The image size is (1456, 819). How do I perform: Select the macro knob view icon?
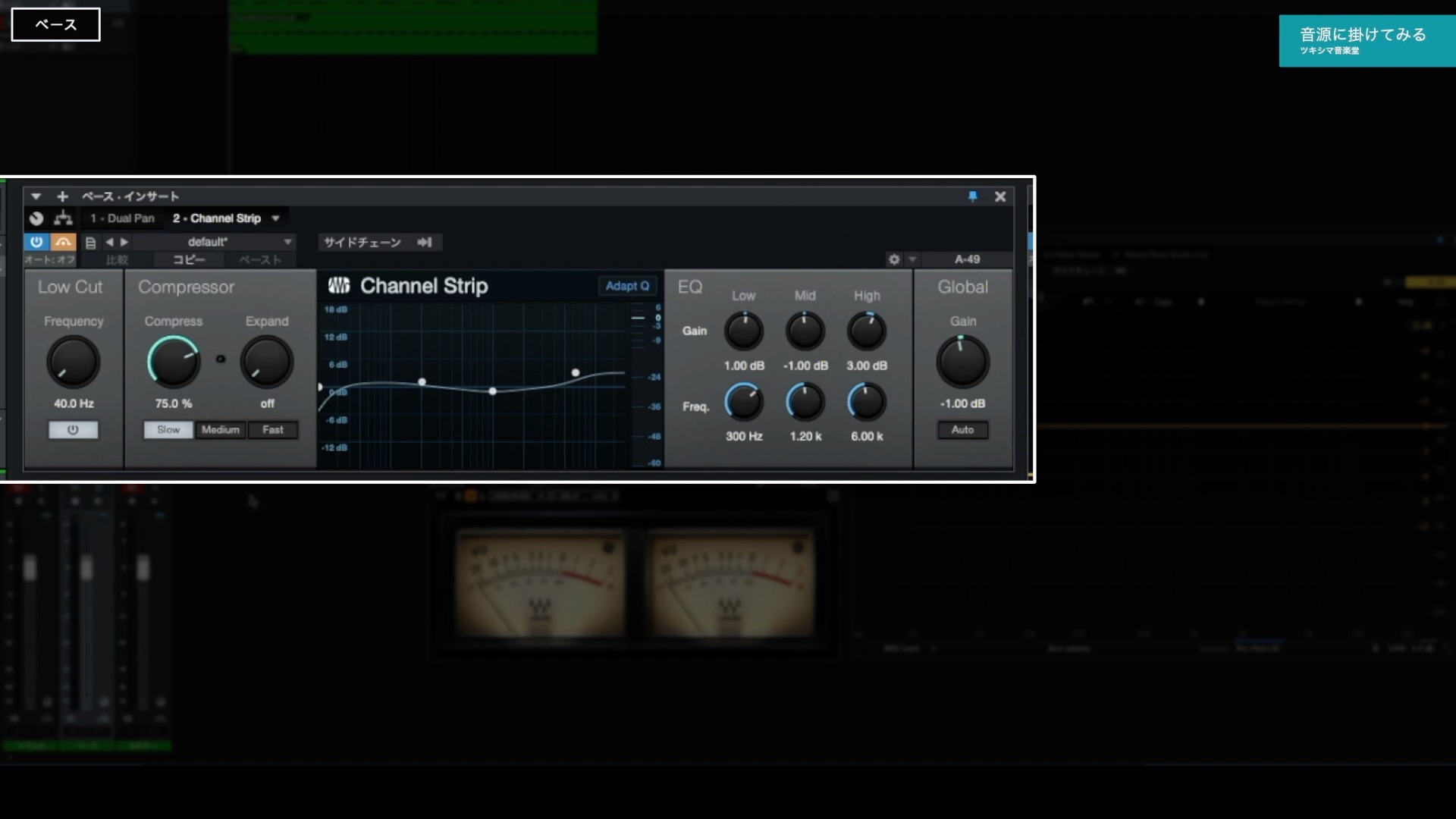tap(36, 218)
